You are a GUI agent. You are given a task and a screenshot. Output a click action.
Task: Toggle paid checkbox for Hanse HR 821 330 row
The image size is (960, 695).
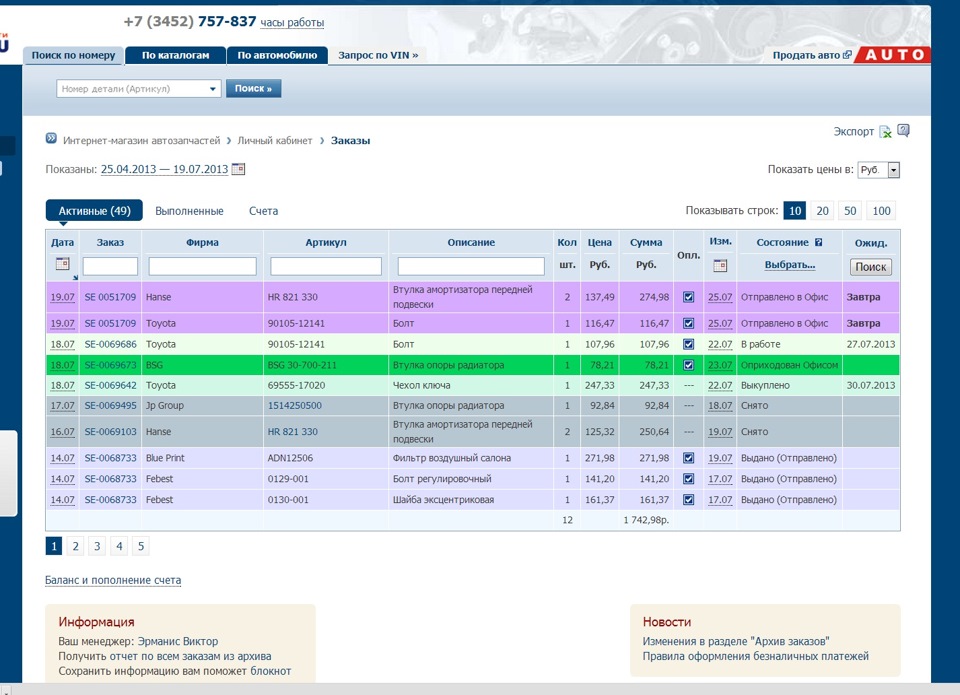pos(688,297)
